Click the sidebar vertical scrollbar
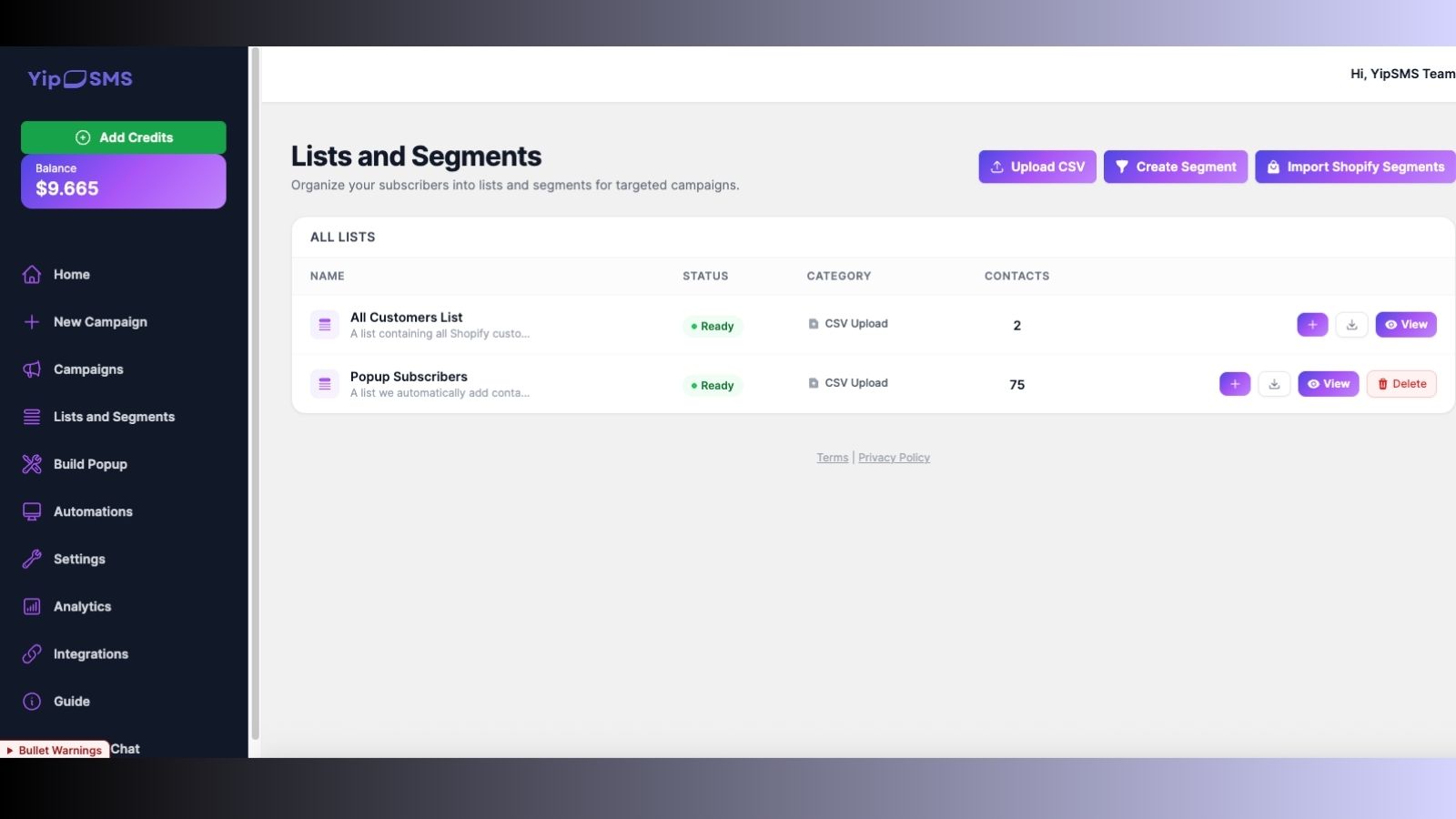This screenshot has width=1456, height=819. (x=256, y=393)
